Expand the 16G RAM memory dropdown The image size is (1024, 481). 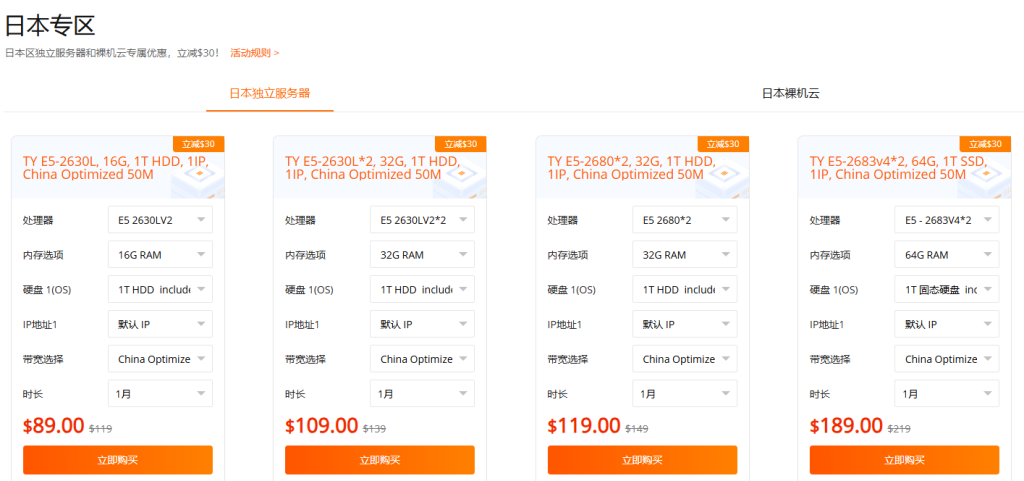click(x=160, y=255)
